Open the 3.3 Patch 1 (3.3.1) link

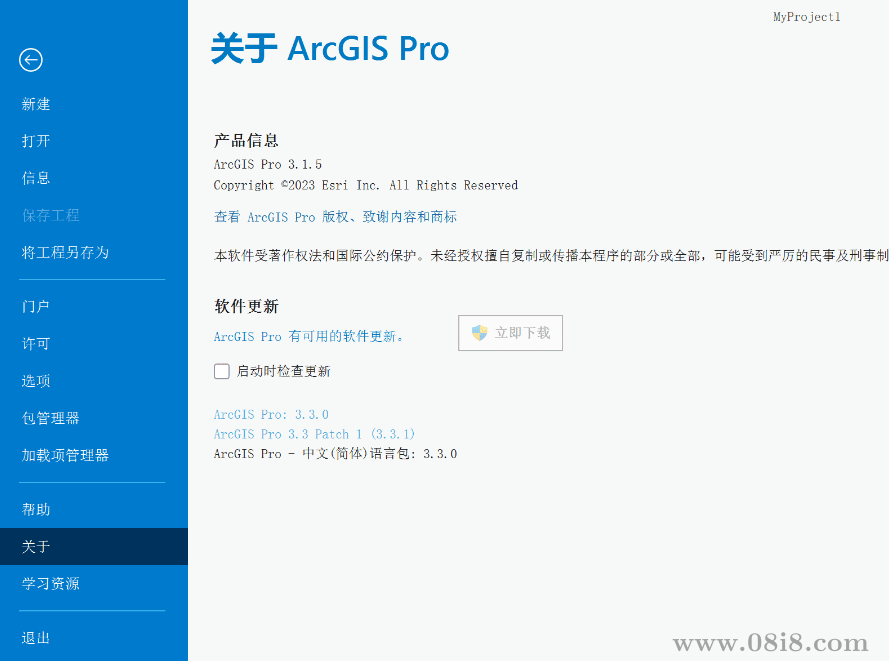point(314,434)
